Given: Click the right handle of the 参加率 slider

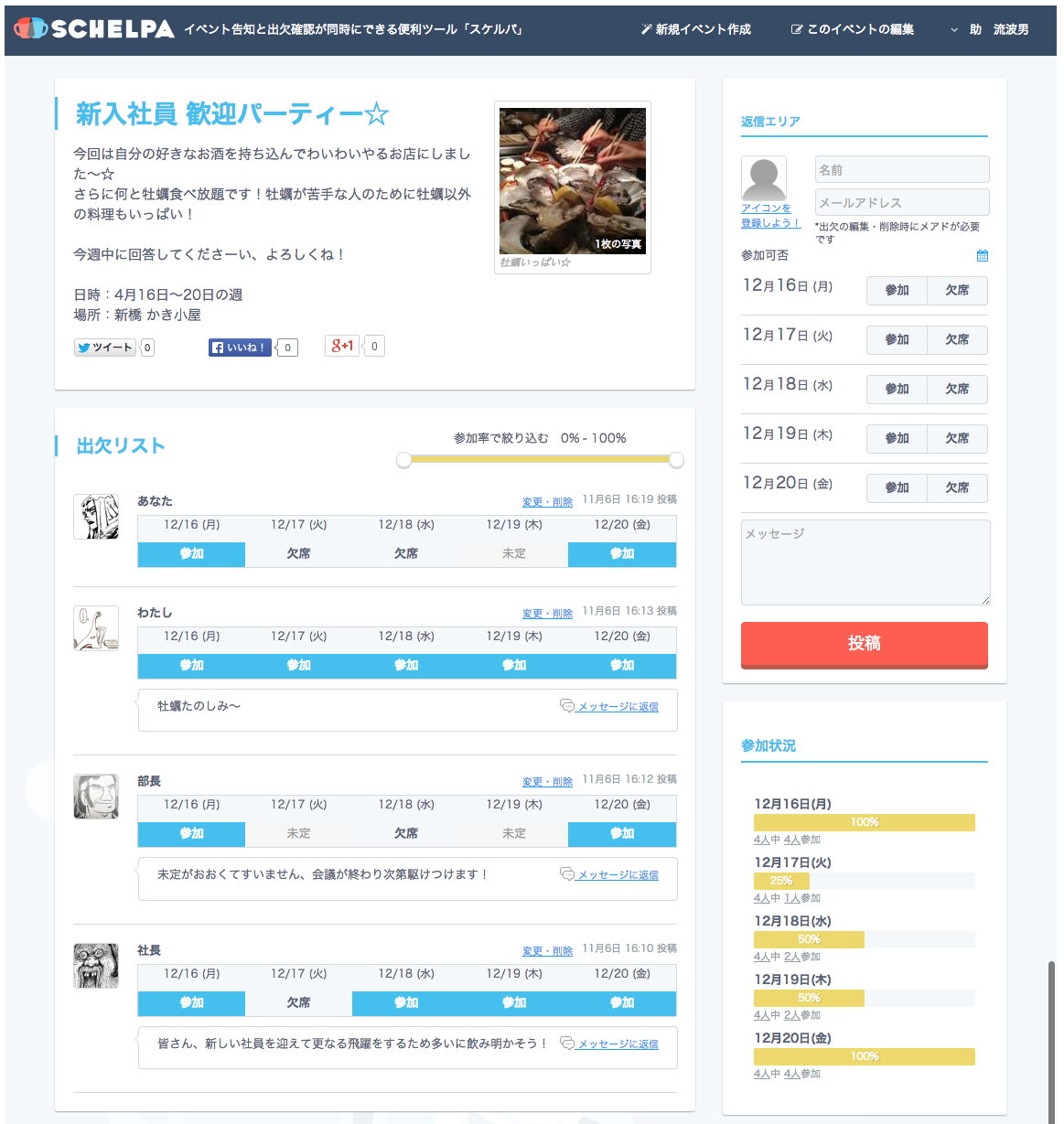Looking at the screenshot, I should (676, 460).
